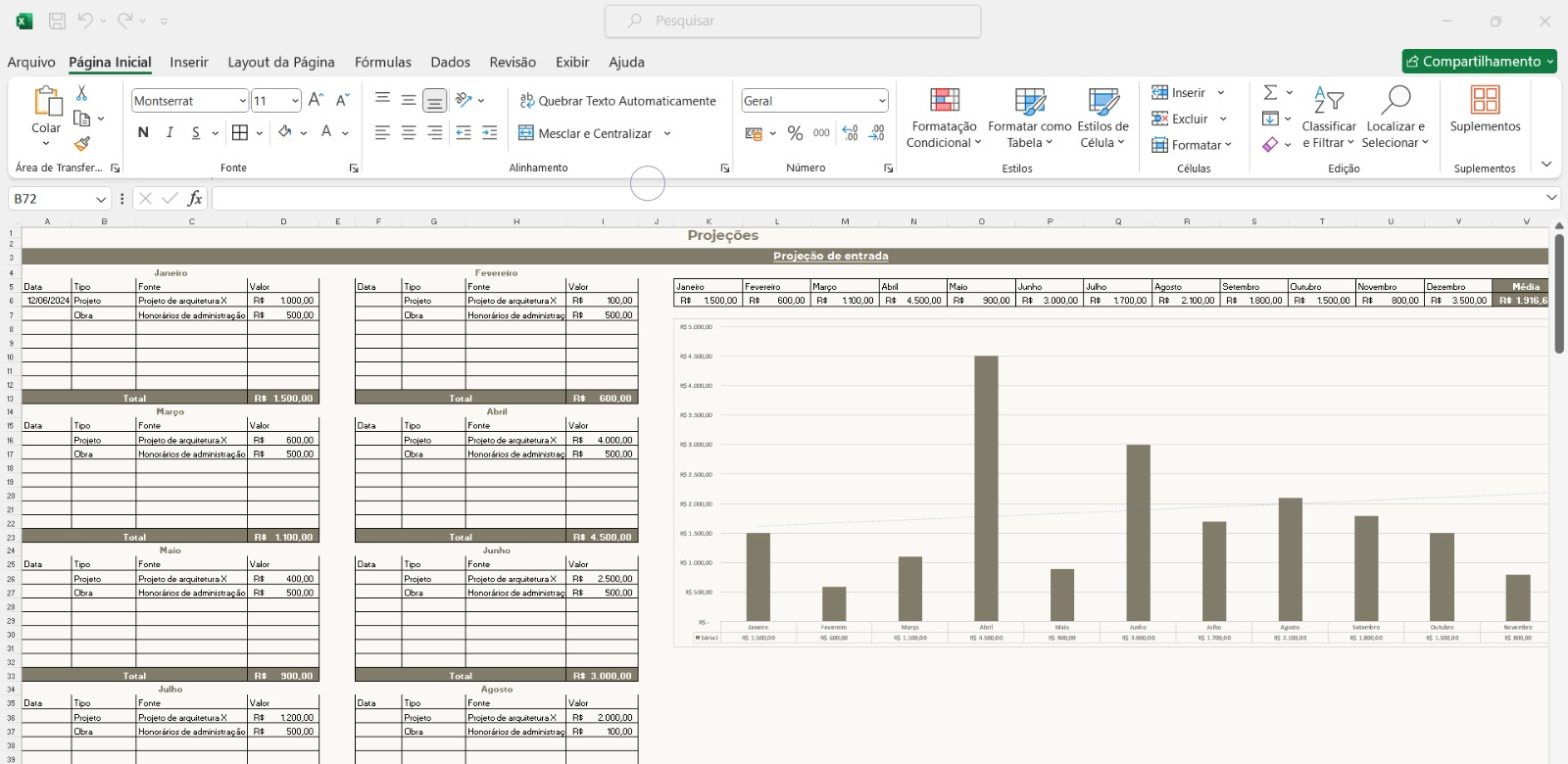Image resolution: width=1568 pixels, height=764 pixels.
Task: Expand the Geral number format dropdown
Action: coord(881,101)
